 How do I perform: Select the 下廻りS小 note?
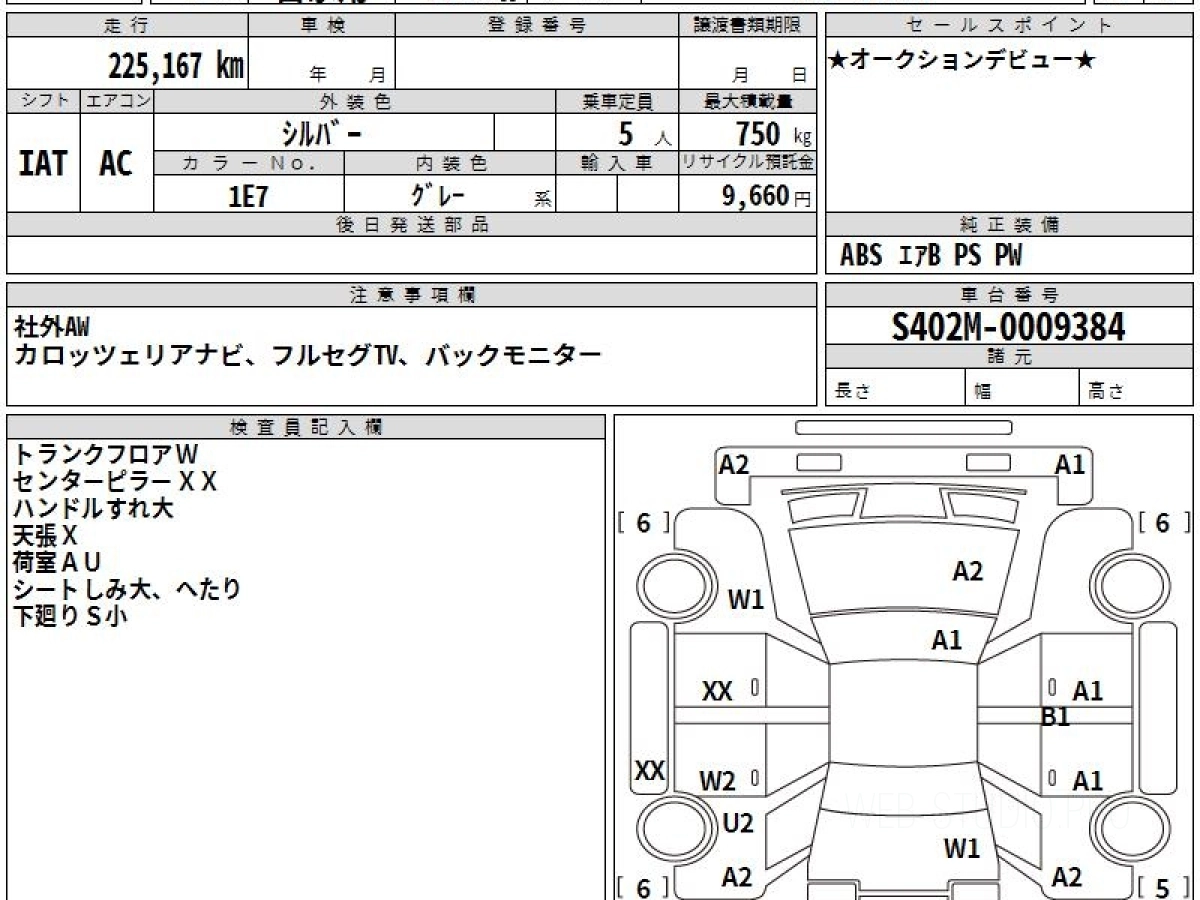click(70, 616)
